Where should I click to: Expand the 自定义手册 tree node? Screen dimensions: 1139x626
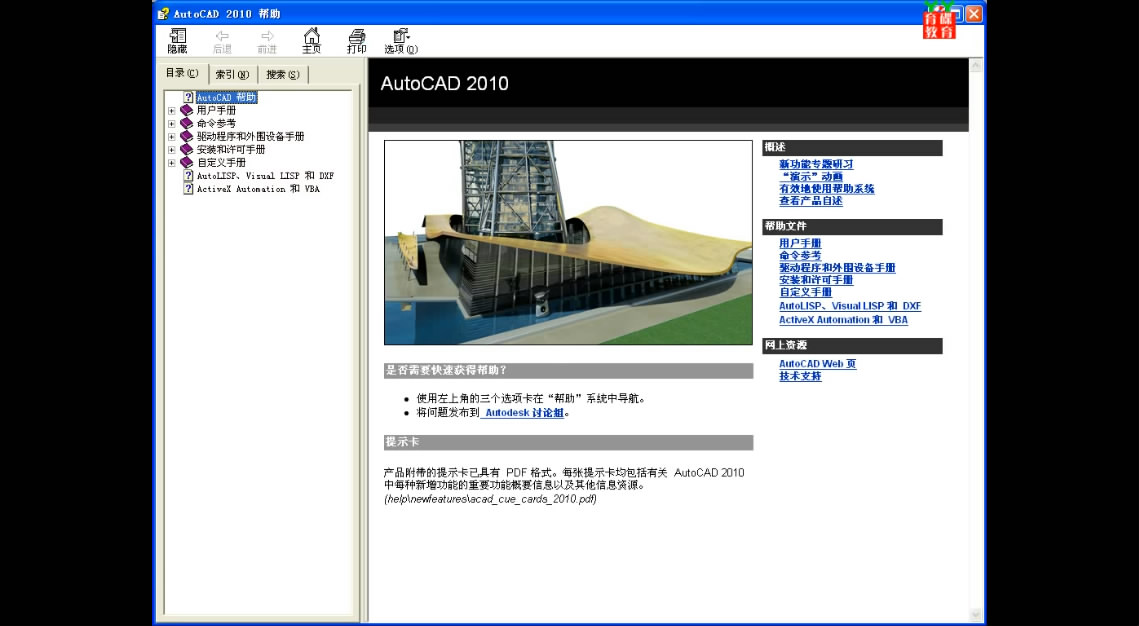(x=172, y=163)
